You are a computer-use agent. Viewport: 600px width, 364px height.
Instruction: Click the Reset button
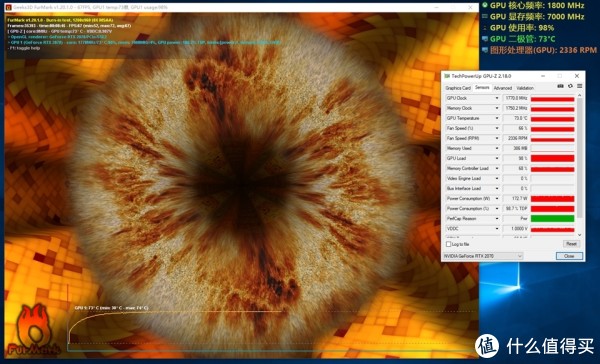click(x=571, y=244)
